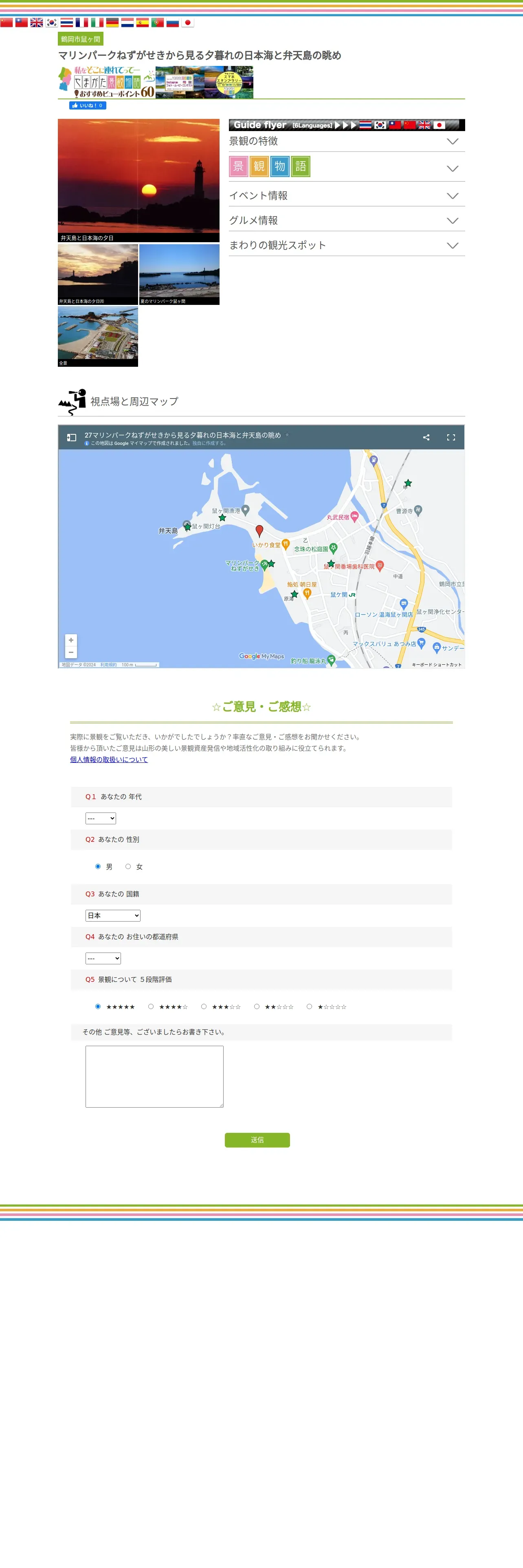The image size is (523, 1568).
Task: Expand the まわりの観光スポット section
Action: pyautogui.click(x=347, y=245)
